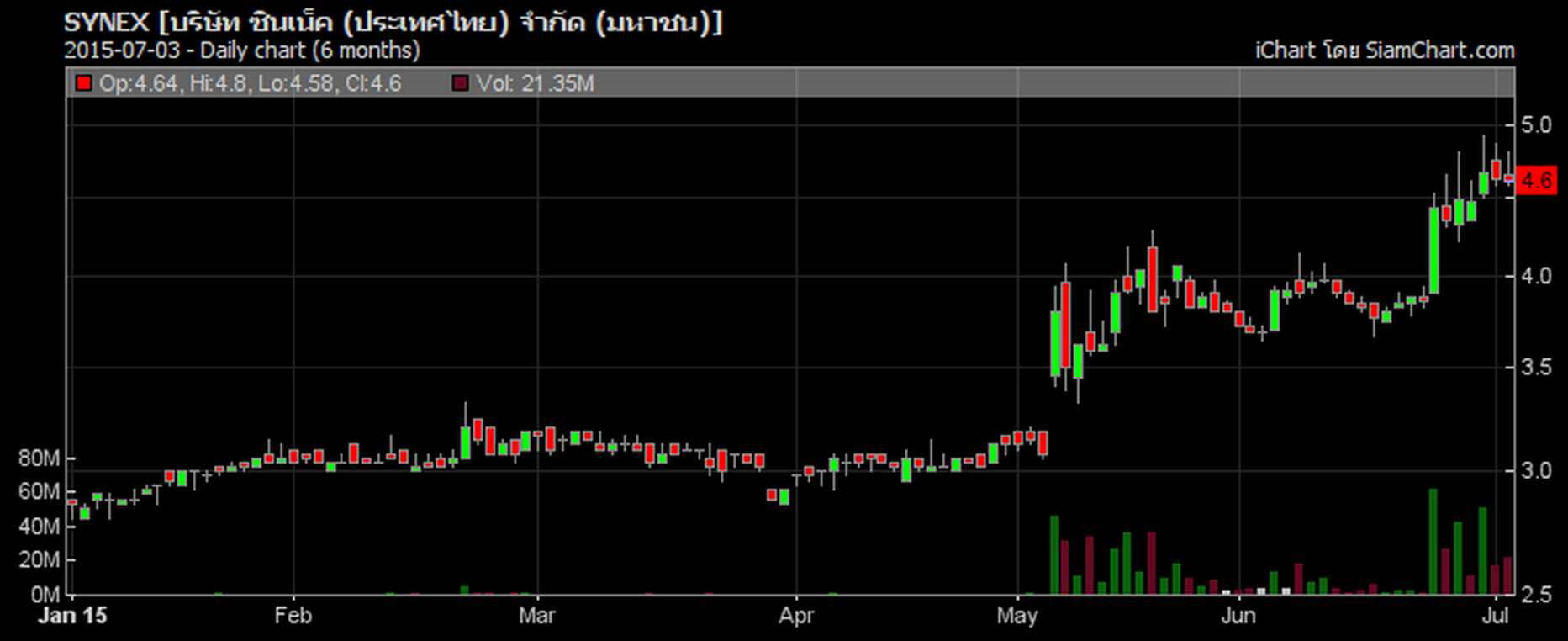Click the Feb date axis label
This screenshot has width=1568, height=641.
(293, 616)
